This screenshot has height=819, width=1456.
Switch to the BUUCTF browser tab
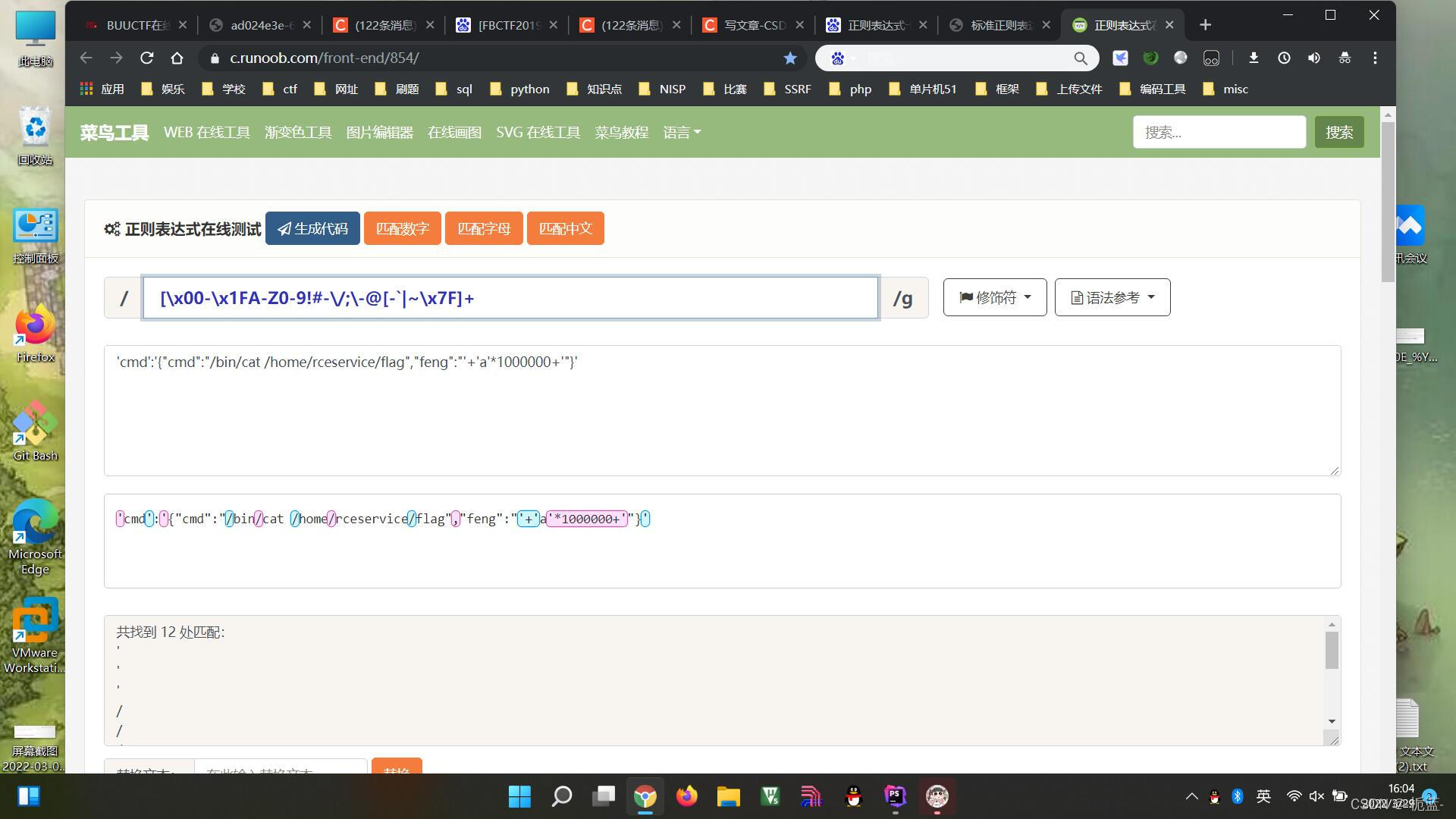135,24
